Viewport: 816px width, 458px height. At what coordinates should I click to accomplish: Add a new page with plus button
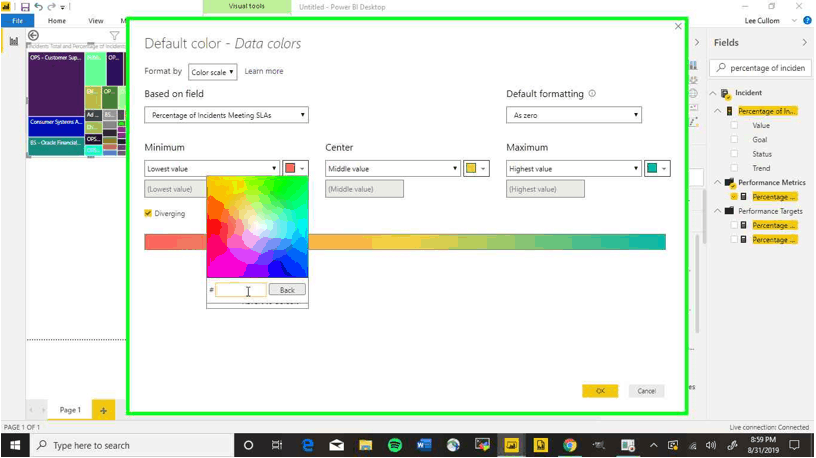point(103,410)
